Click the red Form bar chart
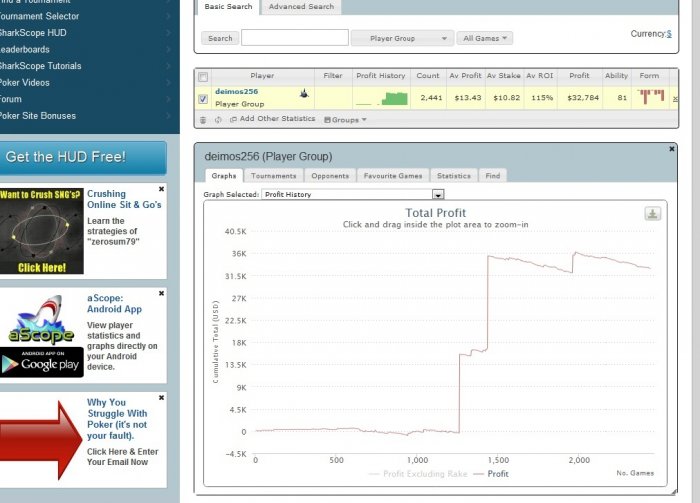 pos(651,96)
